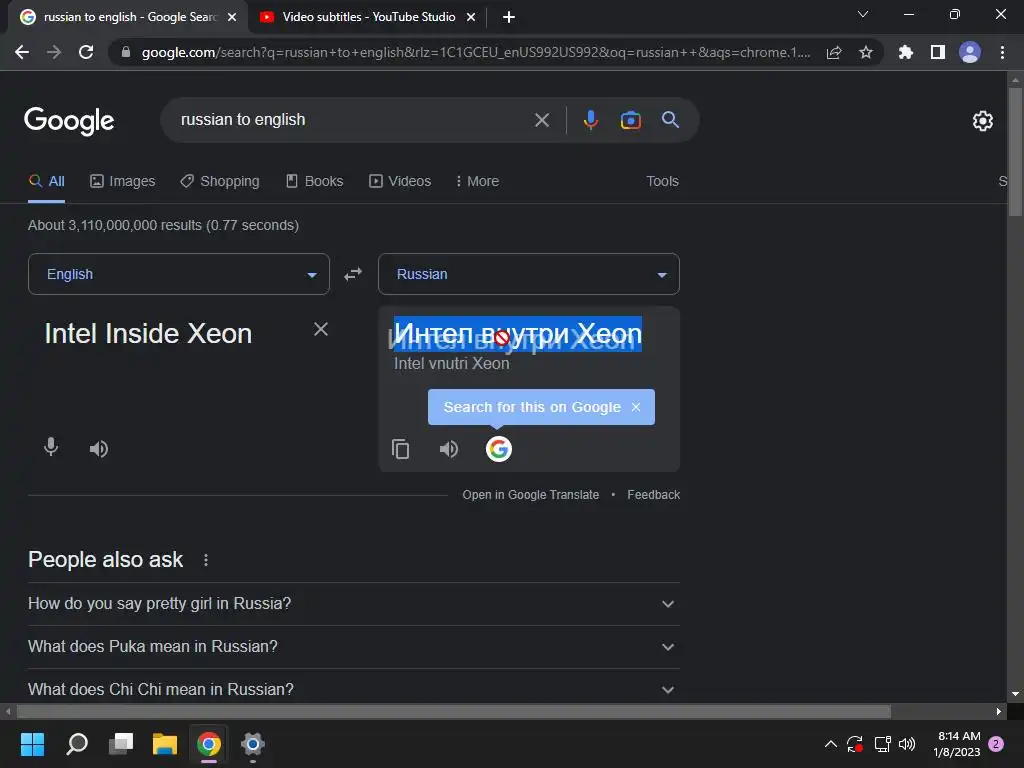Listen to the English source text
Image resolution: width=1024 pixels, height=768 pixels.
(x=99, y=449)
